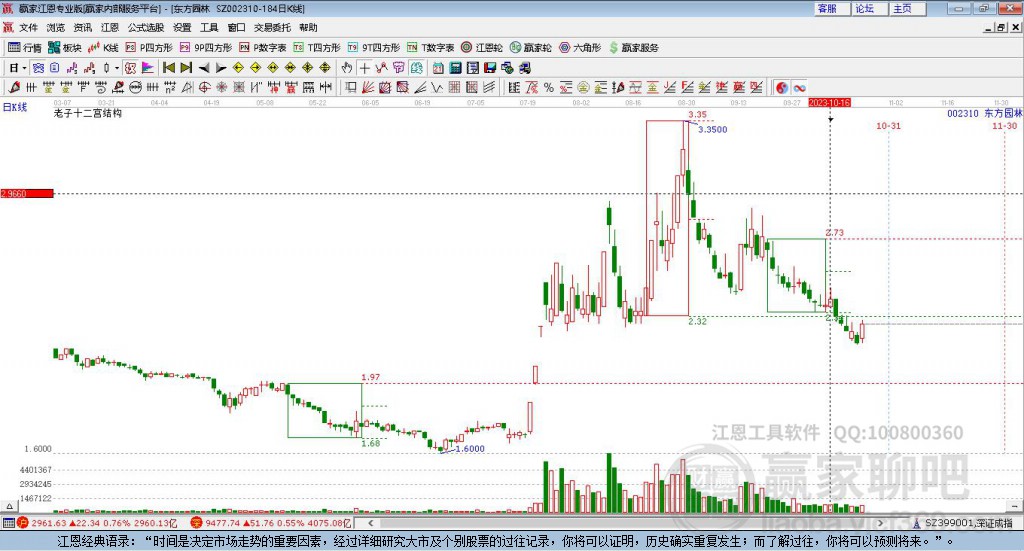
Task: Open the 行情 market quotes view
Action: [25, 48]
